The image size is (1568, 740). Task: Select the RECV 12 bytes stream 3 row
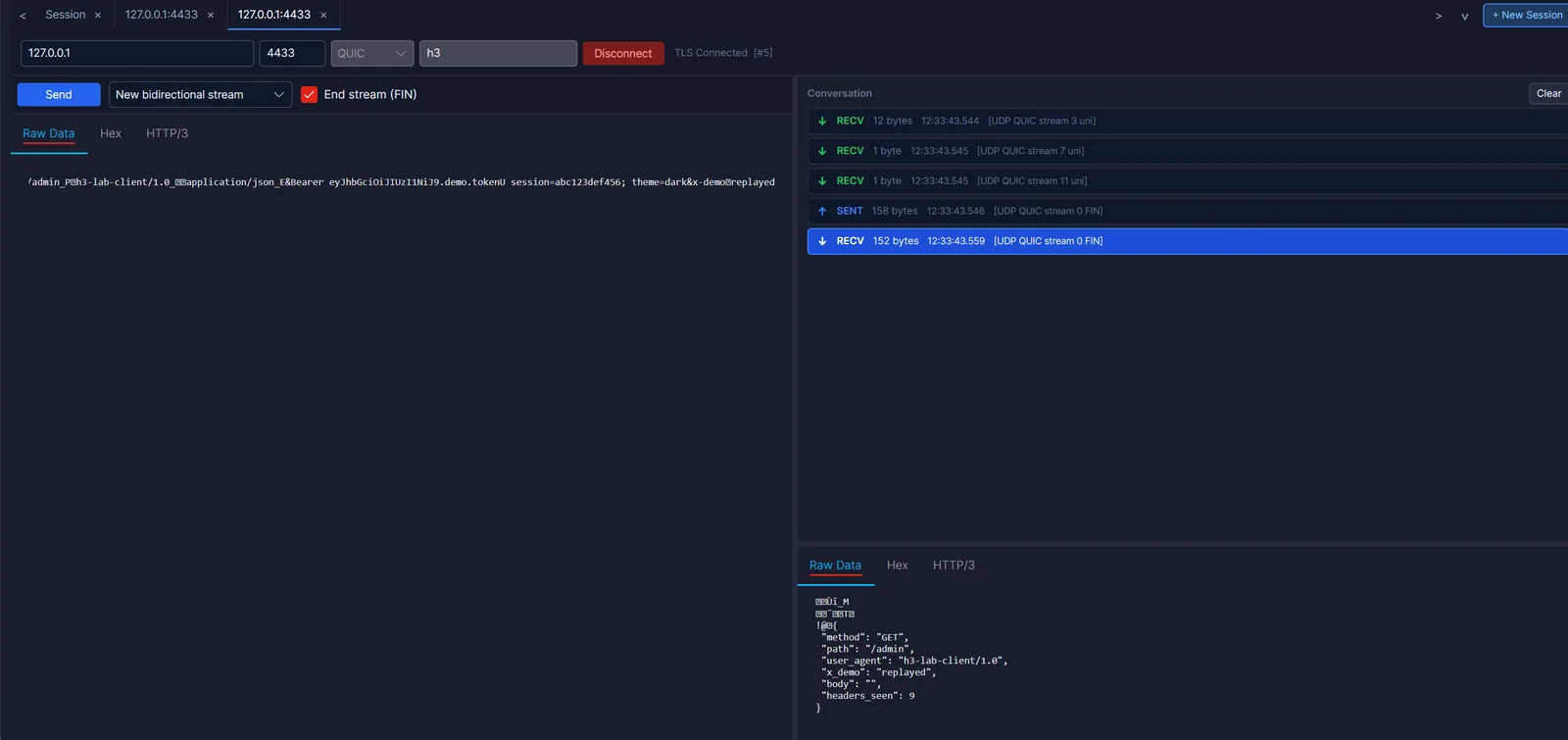point(1188,122)
